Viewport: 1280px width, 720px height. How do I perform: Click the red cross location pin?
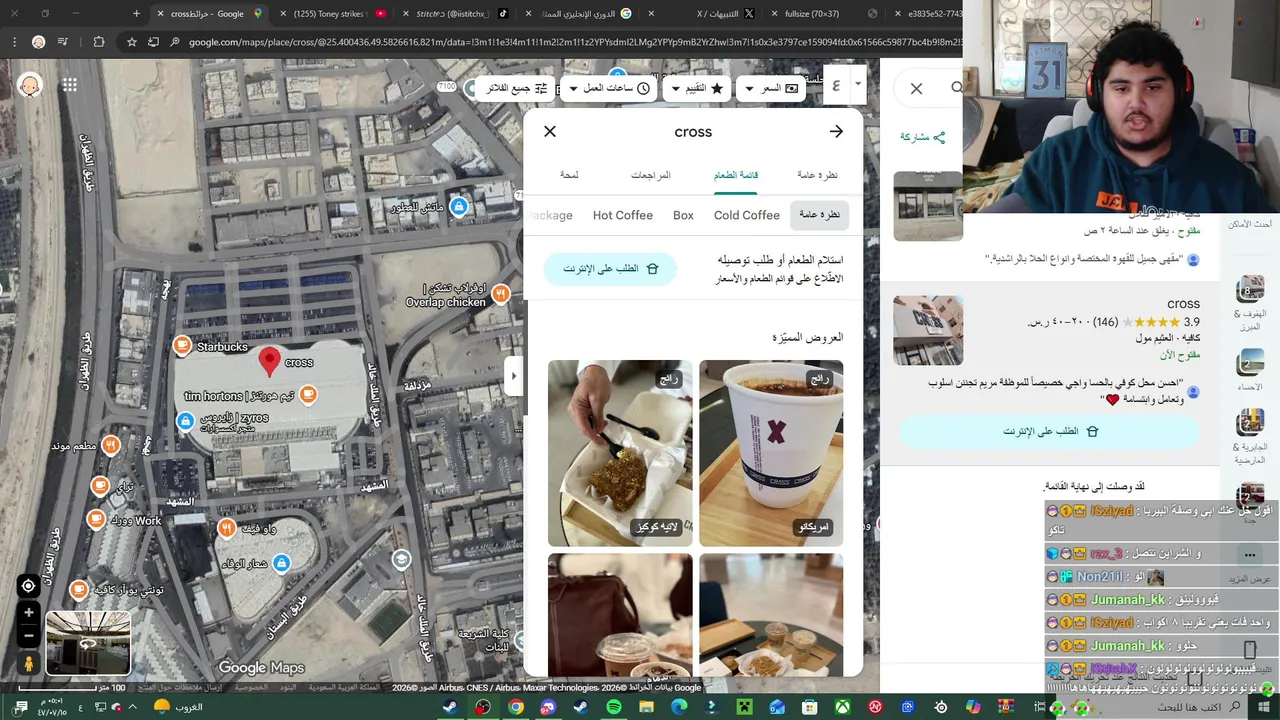[x=269, y=362]
